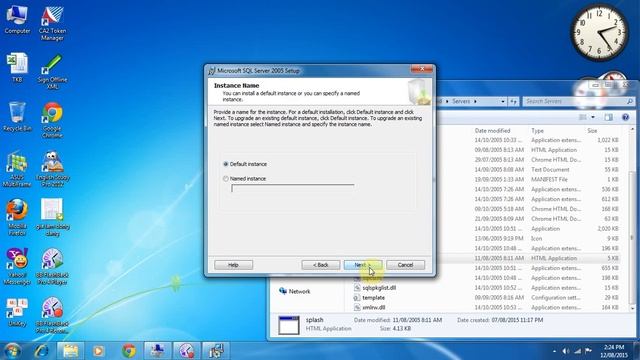Open the Explorer view options dropdown arrow
This screenshot has height=360, width=640.
point(593,117)
